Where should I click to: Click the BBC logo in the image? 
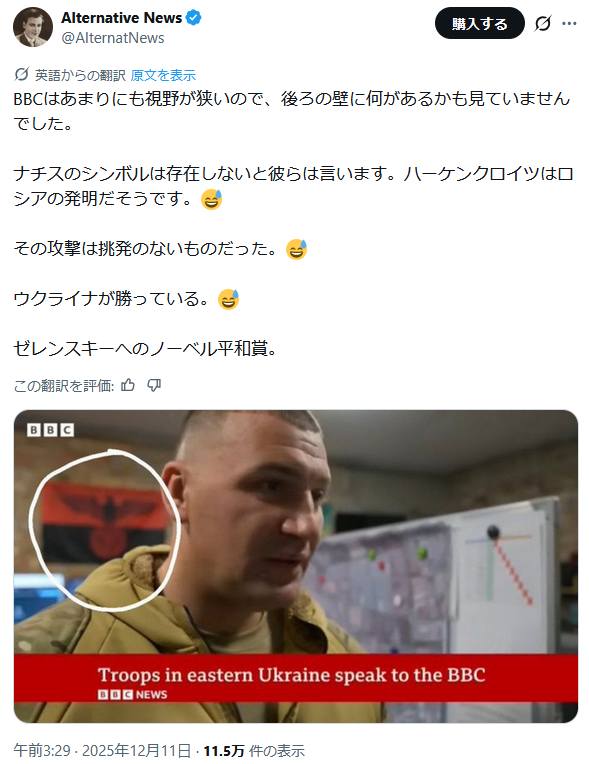pos(51,430)
